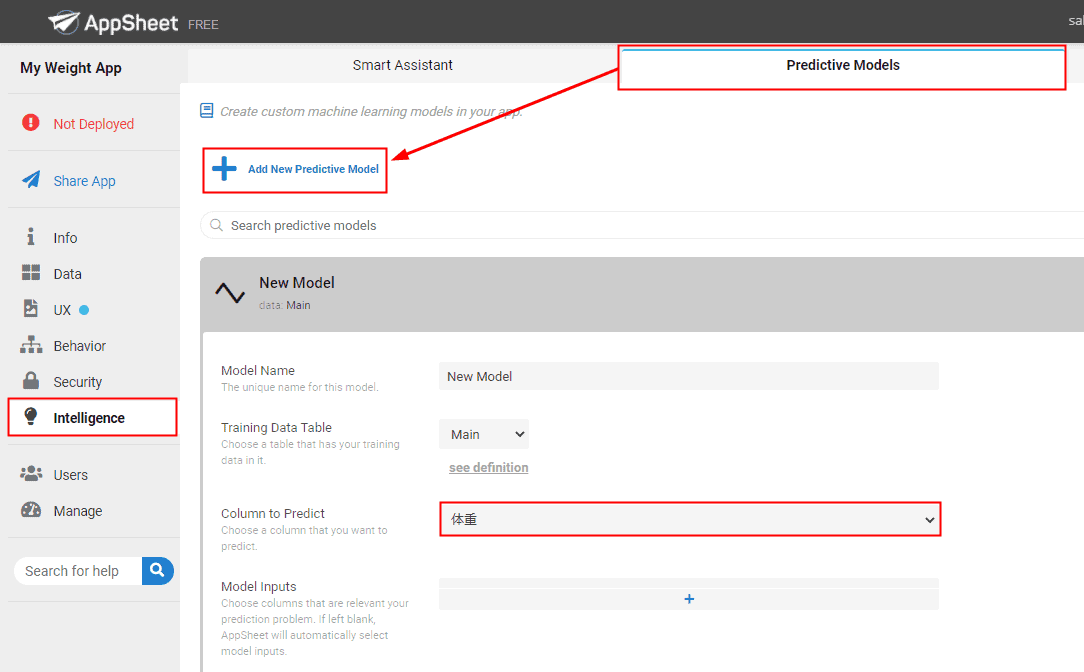Click the Info sidebar icon

pos(30,237)
